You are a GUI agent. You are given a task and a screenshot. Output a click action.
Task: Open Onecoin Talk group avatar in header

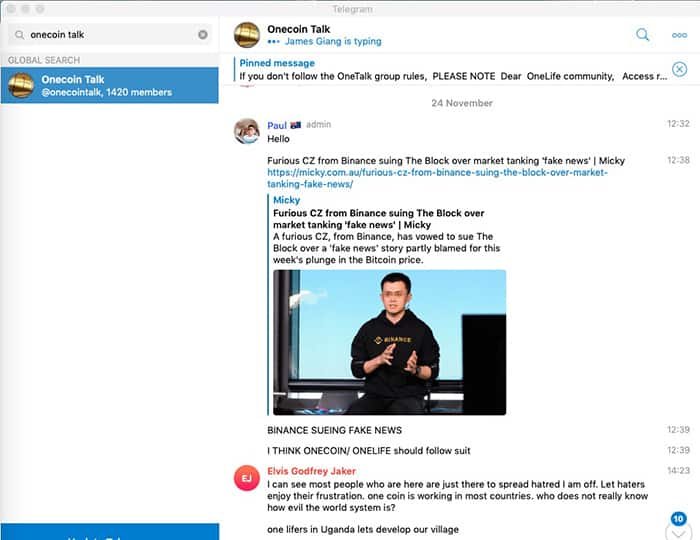coord(247,35)
